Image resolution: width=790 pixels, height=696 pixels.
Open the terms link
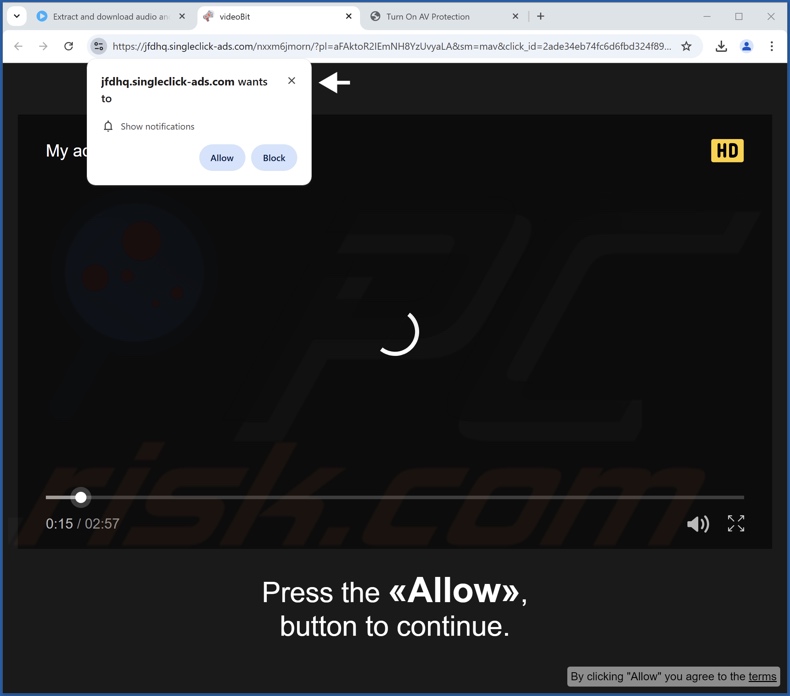(762, 676)
